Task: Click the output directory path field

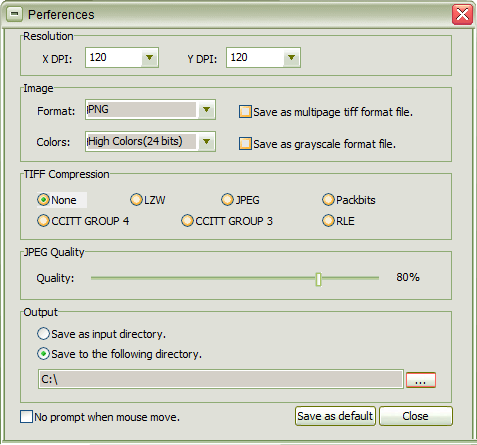Action: point(221,379)
